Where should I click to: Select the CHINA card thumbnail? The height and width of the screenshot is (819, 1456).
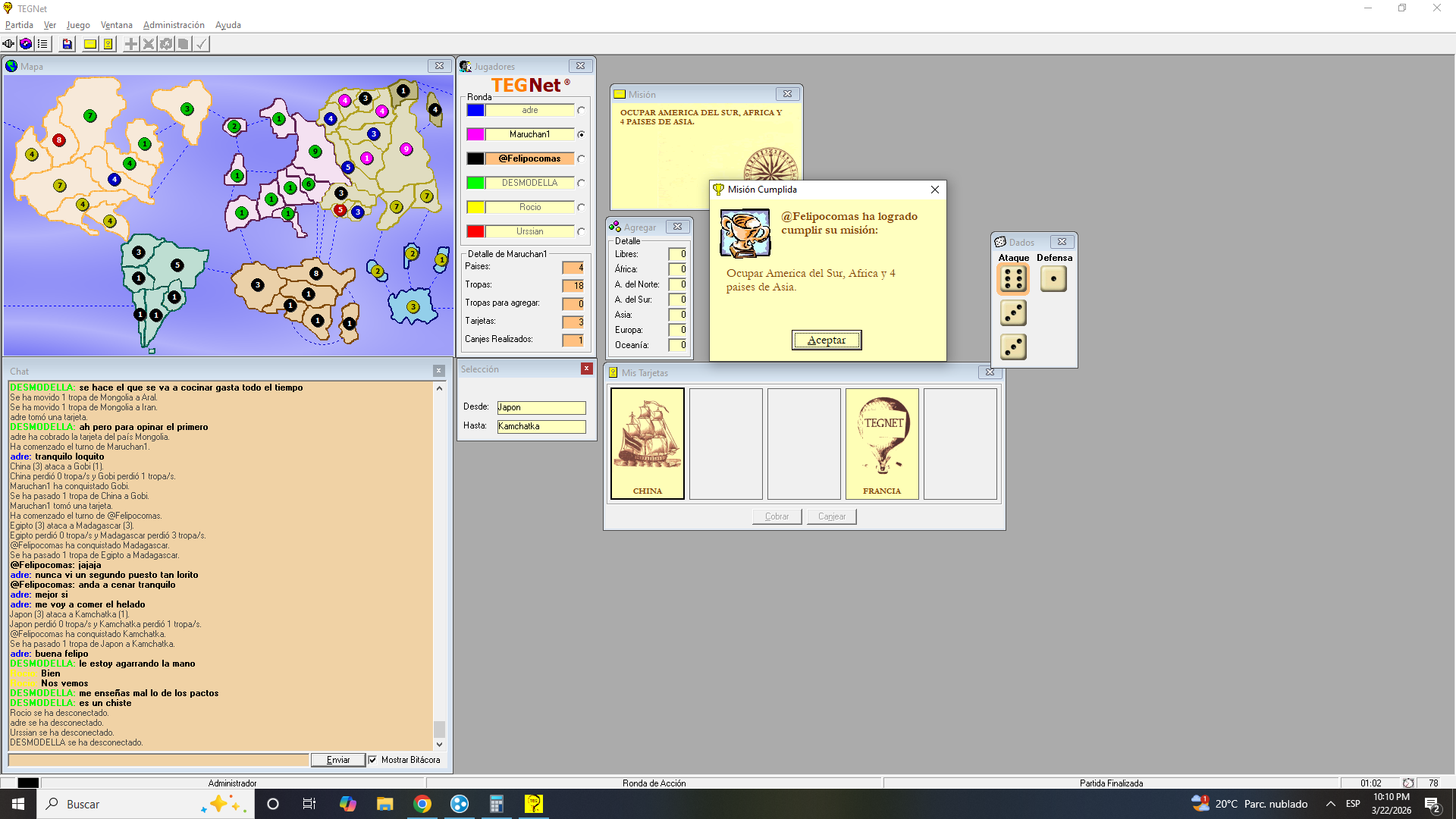point(648,444)
